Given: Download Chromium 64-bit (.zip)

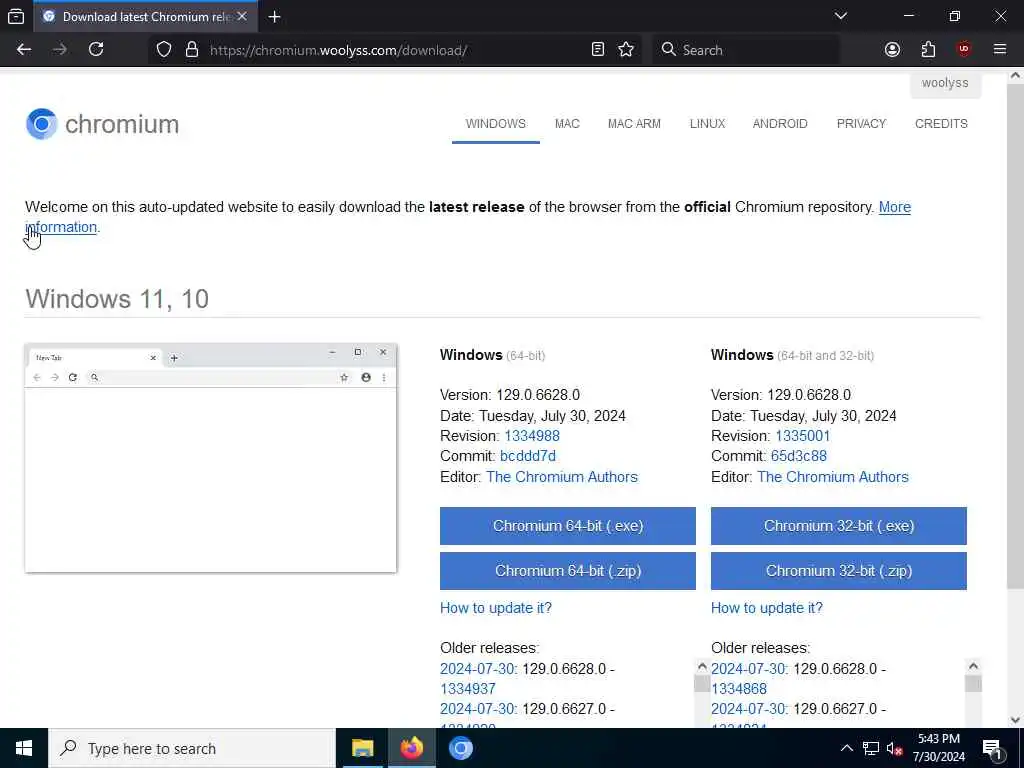Looking at the screenshot, I should click(x=568, y=571).
